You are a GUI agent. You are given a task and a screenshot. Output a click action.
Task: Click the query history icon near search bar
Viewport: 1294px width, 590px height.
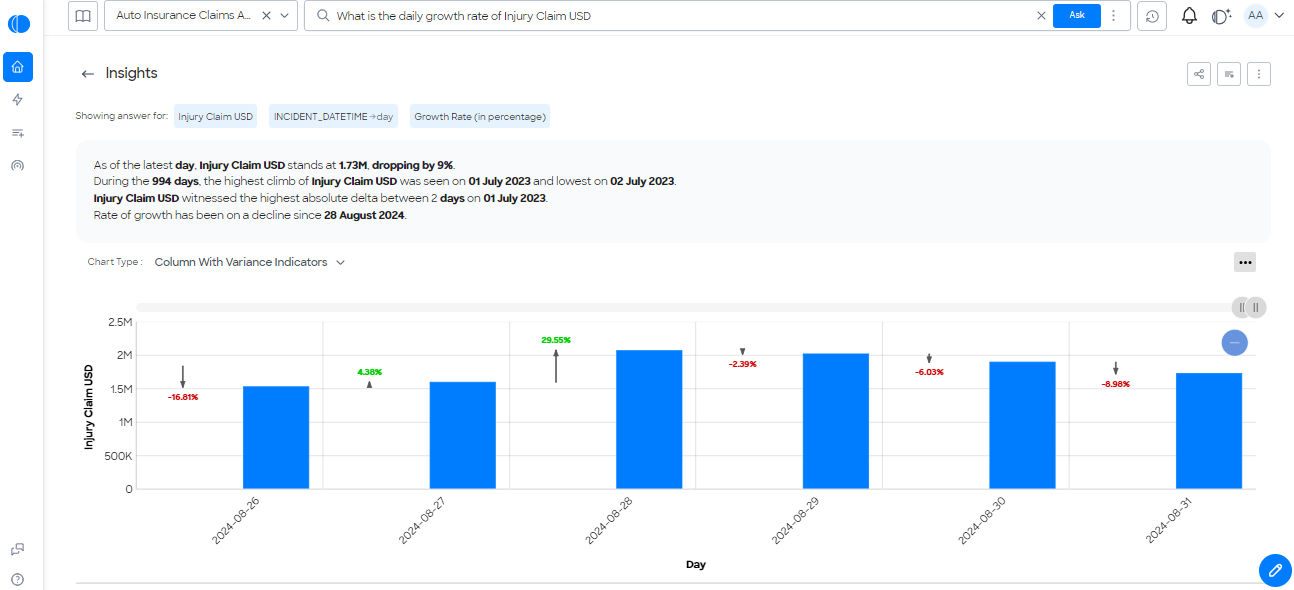(x=1151, y=15)
